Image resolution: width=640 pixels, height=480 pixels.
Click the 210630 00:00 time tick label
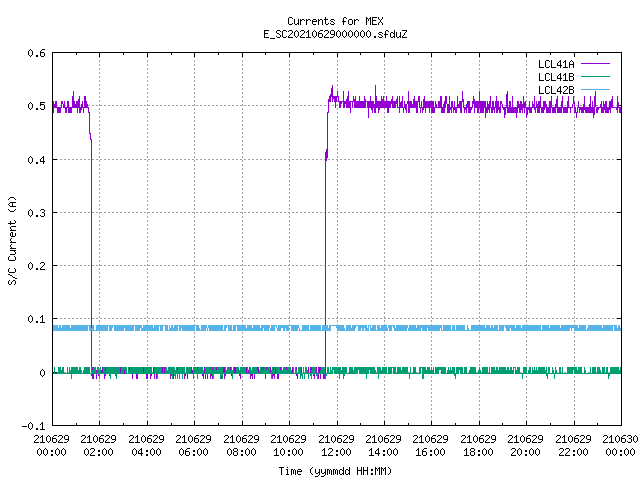pos(620,445)
